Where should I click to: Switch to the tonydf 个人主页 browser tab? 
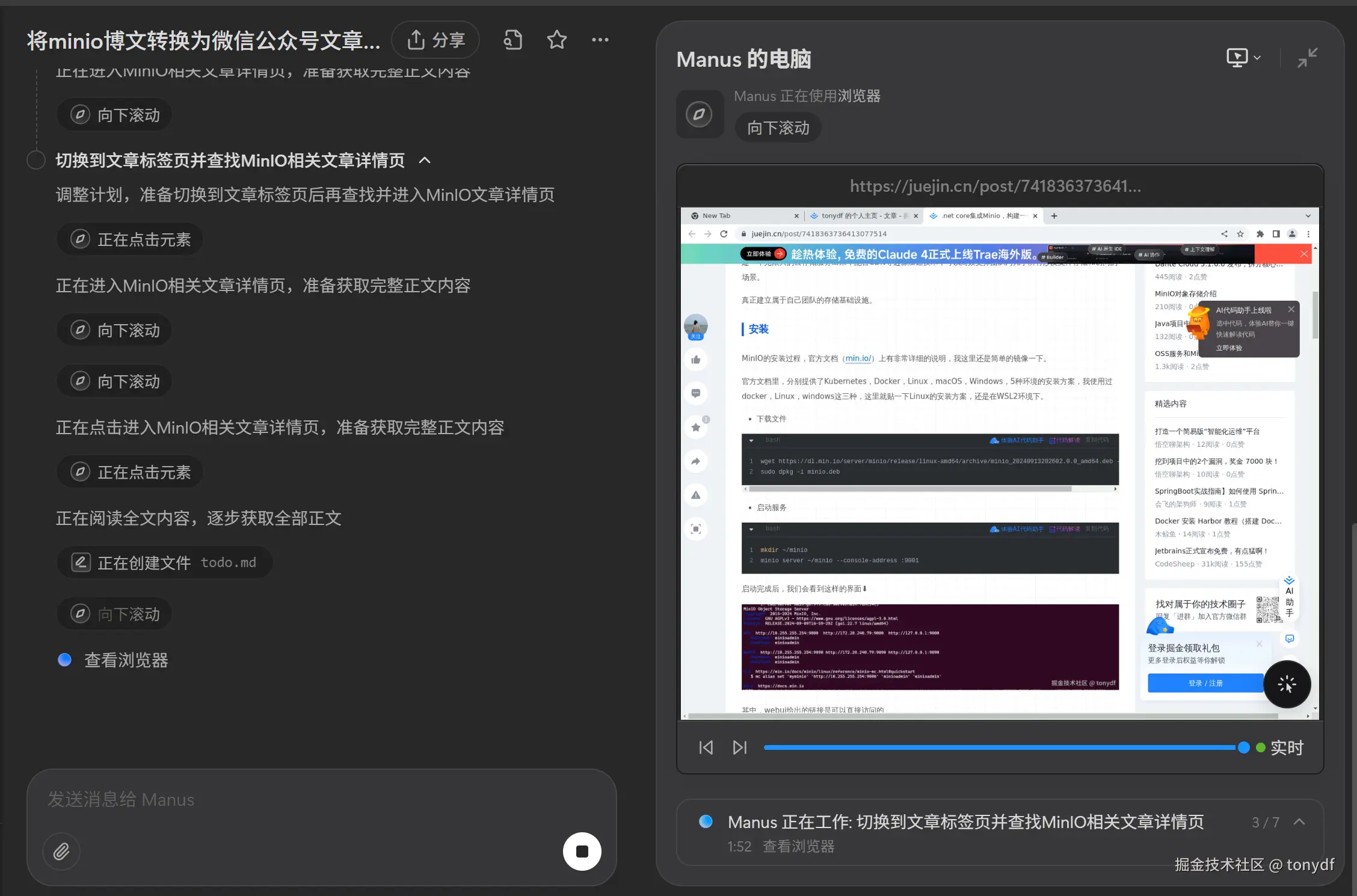coord(861,216)
